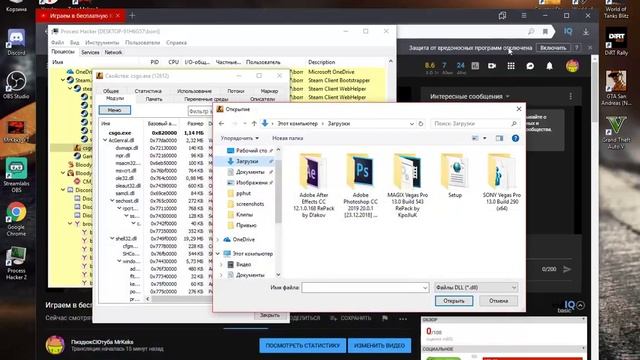
Task: Expand the Видео node in navigation pane
Action: [x=222, y=264]
